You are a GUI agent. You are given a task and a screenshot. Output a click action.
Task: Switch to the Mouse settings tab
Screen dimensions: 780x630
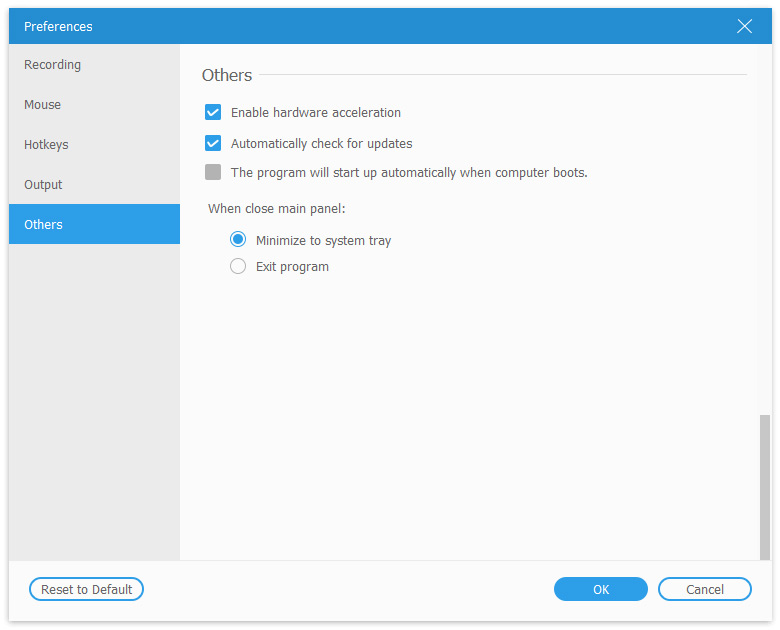coord(43,105)
